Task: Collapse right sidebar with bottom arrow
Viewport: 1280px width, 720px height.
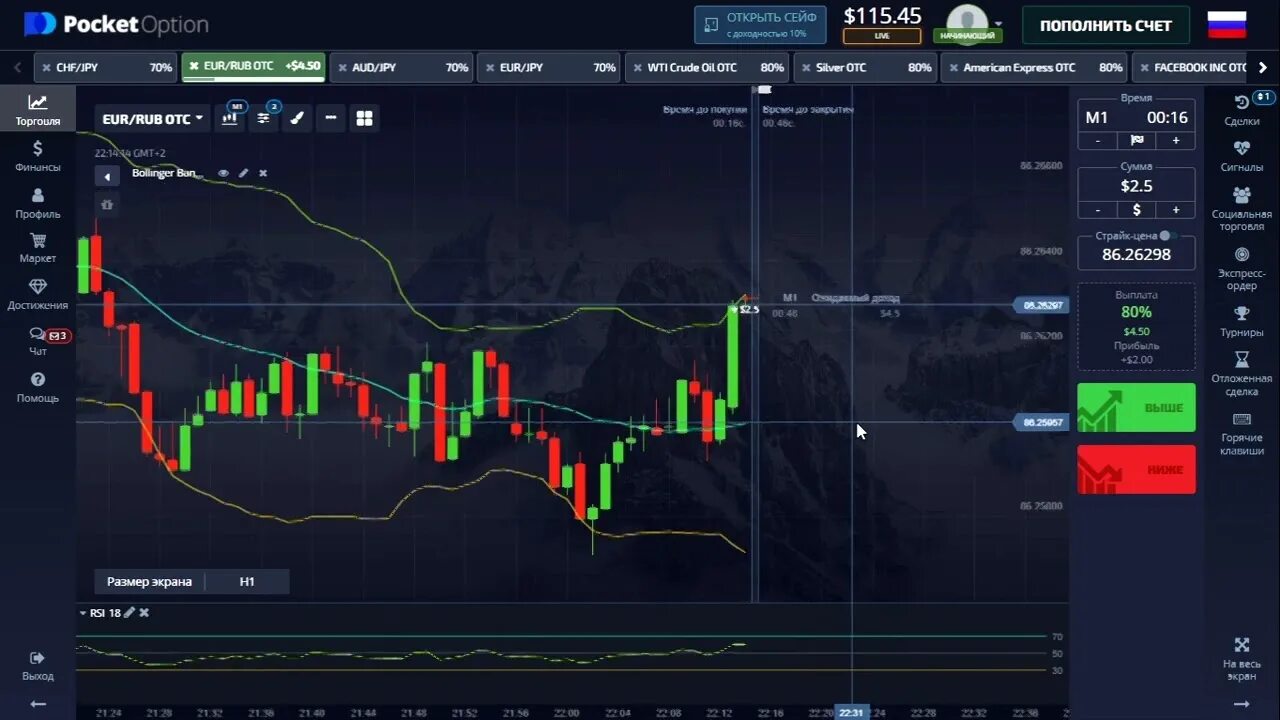Action: tap(1242, 704)
